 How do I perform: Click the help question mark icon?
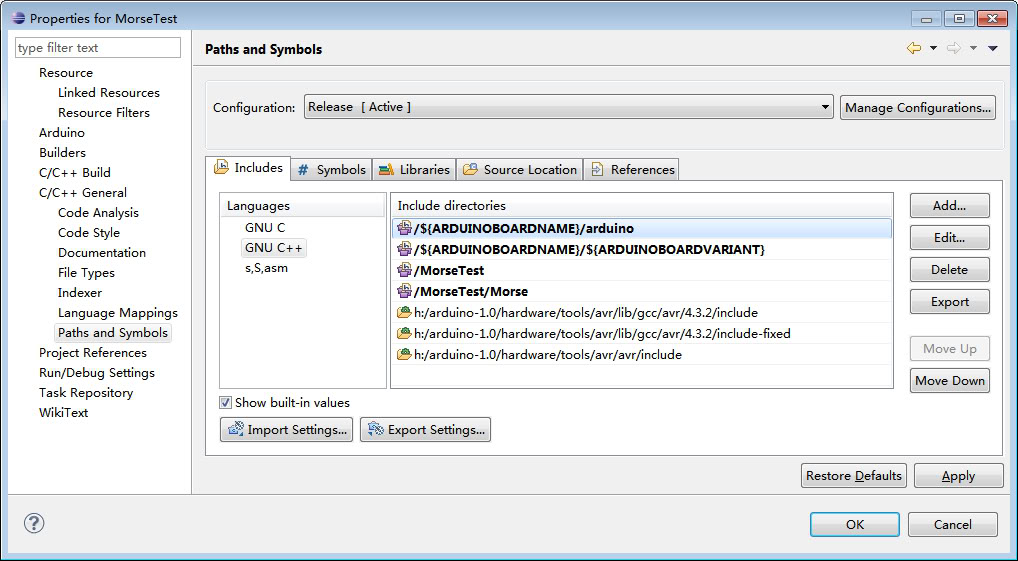[34, 523]
